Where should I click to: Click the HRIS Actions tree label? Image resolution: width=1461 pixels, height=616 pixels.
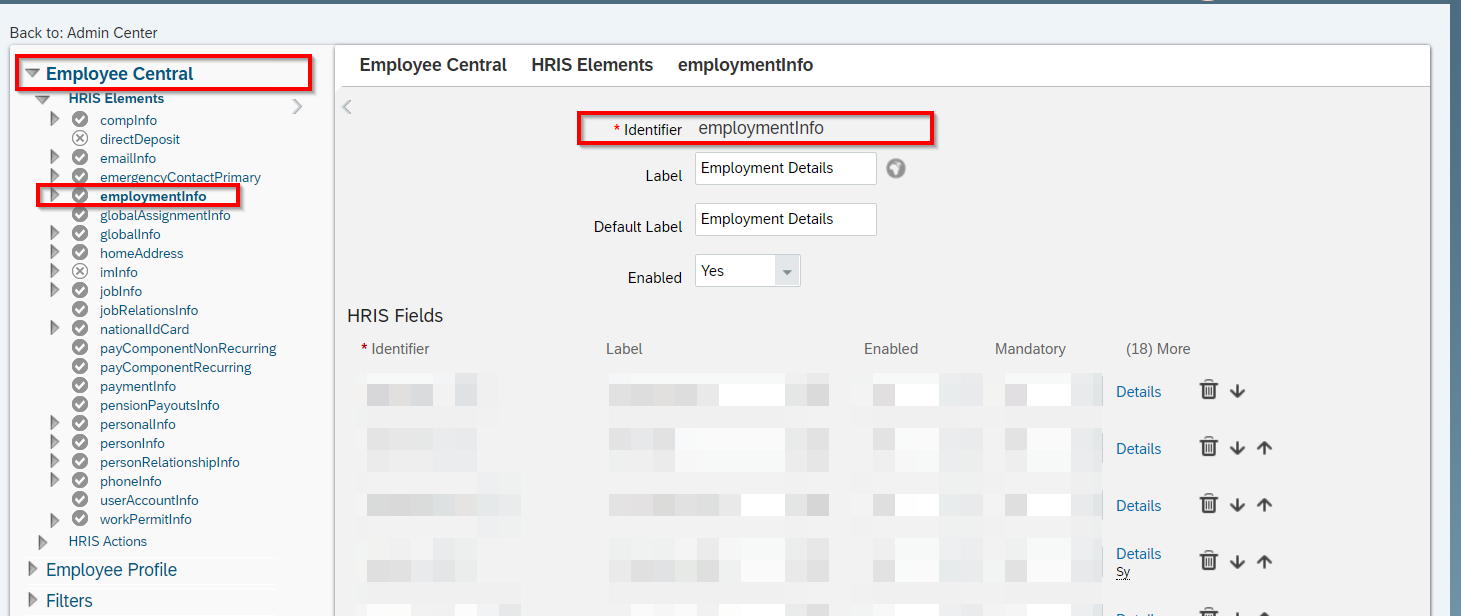point(108,541)
